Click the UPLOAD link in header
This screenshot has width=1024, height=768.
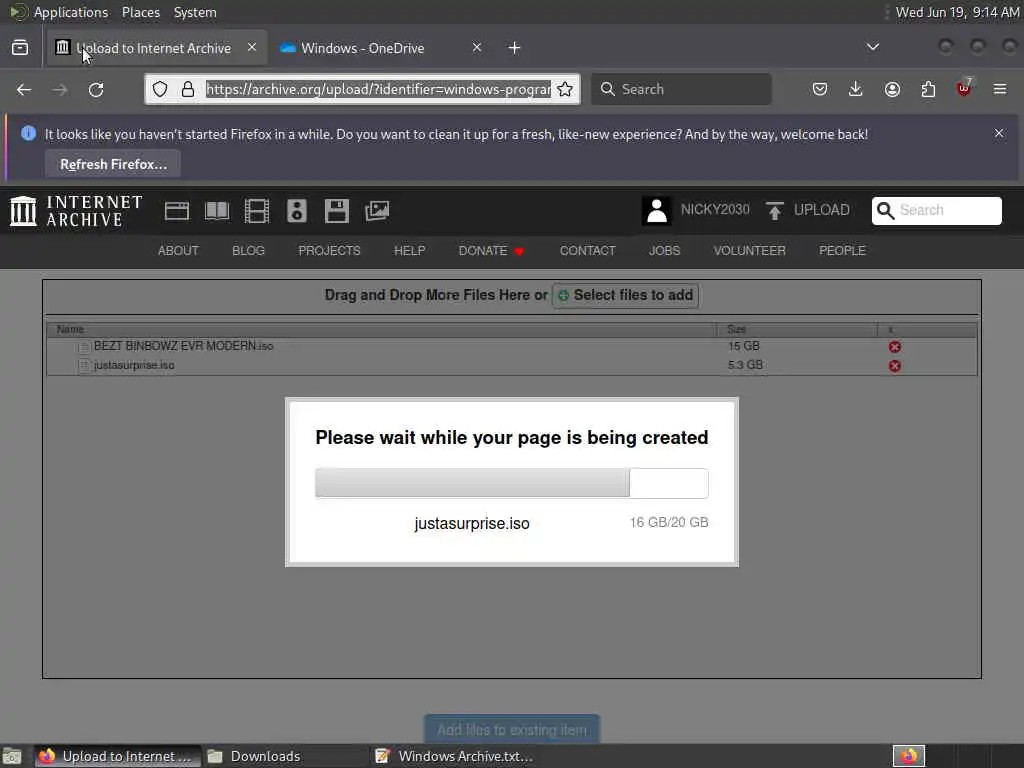tap(822, 210)
